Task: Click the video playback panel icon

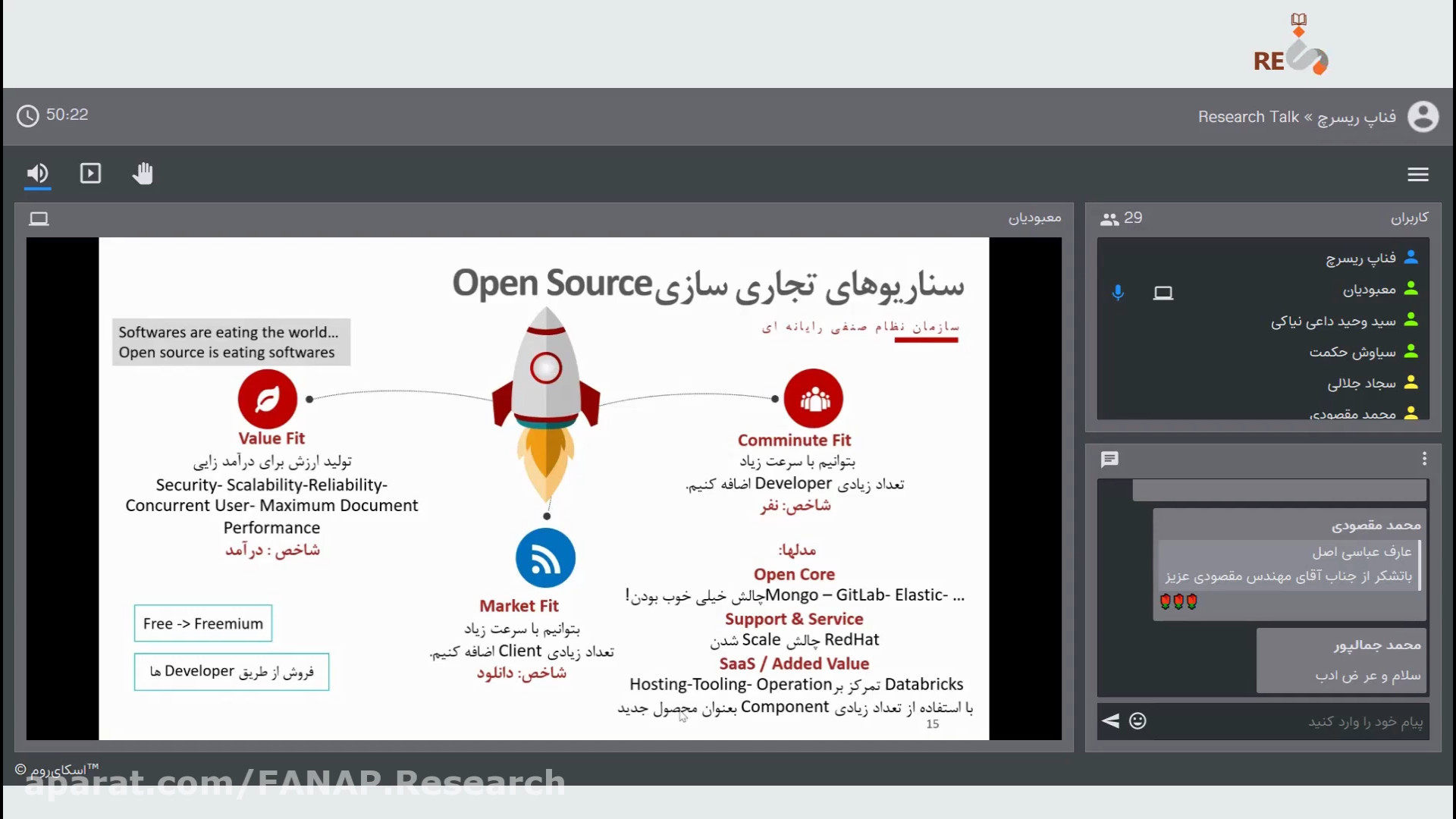Action: pos(90,174)
